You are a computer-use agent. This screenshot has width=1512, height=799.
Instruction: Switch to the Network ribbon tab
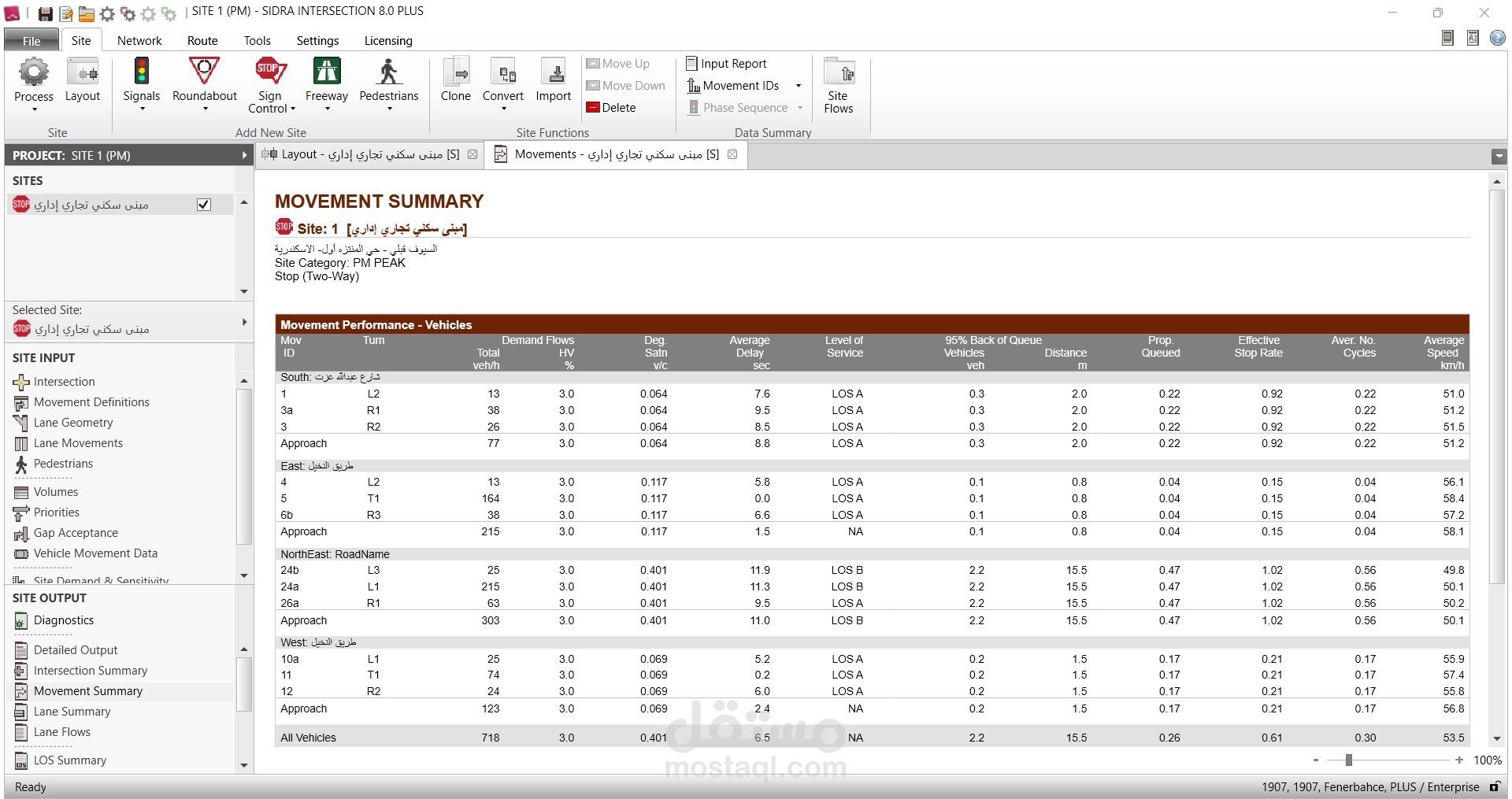pyautogui.click(x=139, y=41)
